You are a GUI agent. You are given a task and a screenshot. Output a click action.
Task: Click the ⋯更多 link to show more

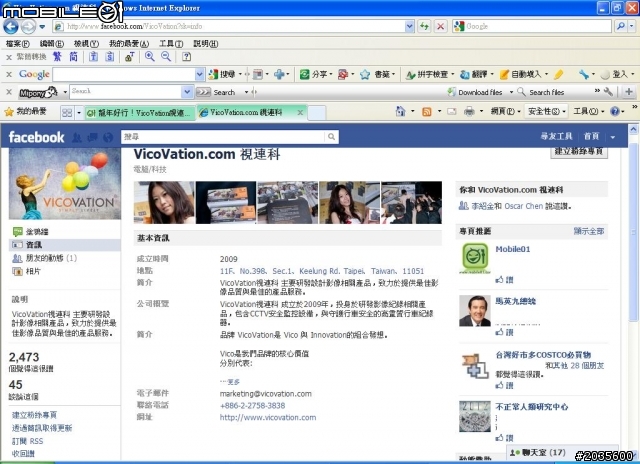230,382
